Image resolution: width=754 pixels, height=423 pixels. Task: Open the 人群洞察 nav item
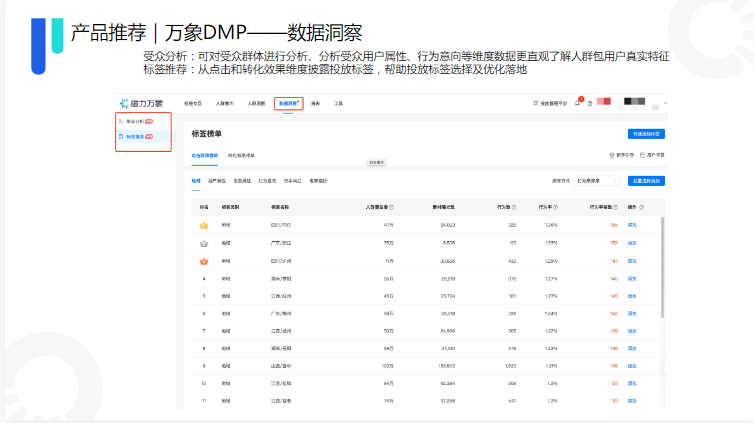click(256, 103)
